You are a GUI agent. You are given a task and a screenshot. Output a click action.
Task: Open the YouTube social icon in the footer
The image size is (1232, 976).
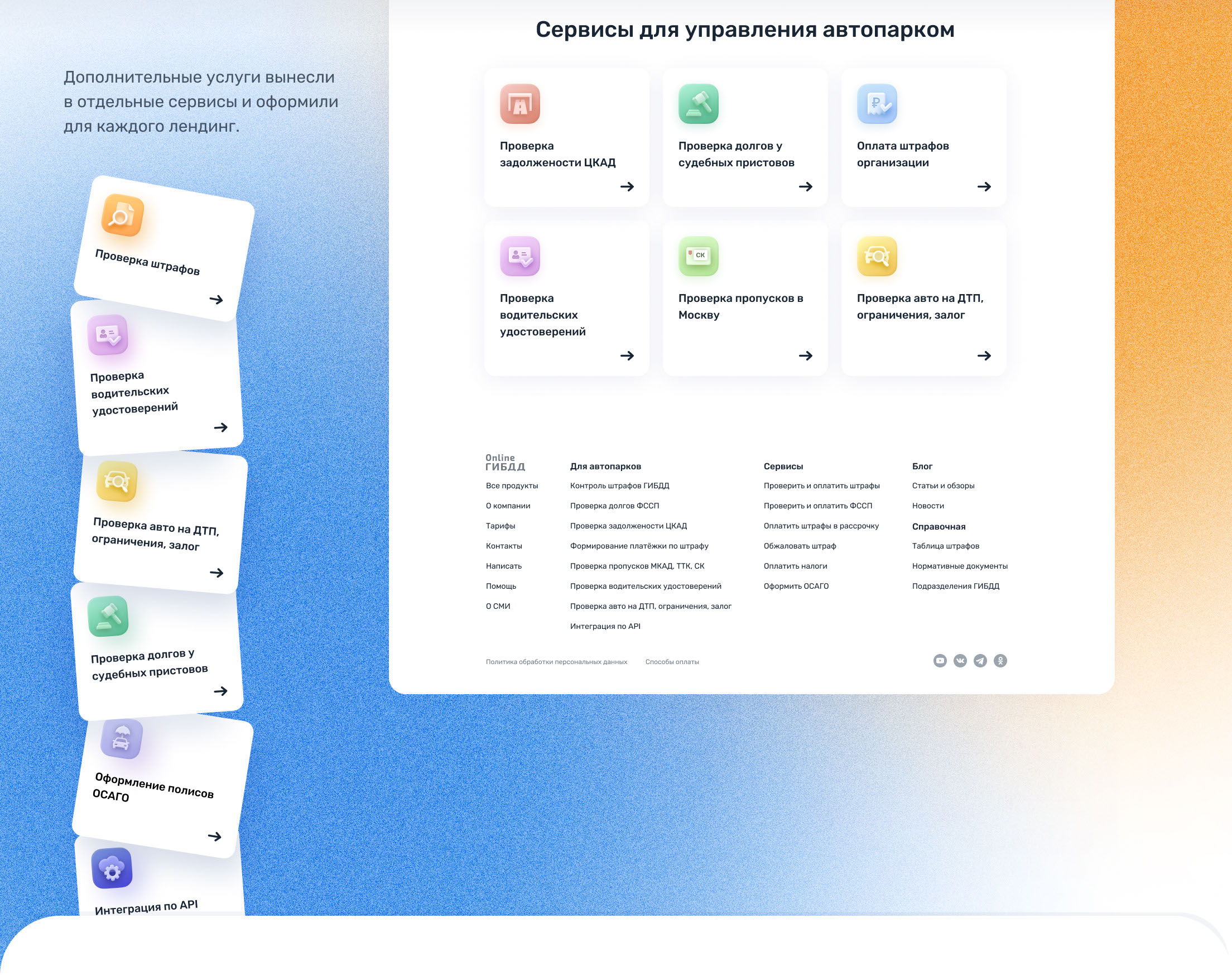pyautogui.click(x=940, y=661)
